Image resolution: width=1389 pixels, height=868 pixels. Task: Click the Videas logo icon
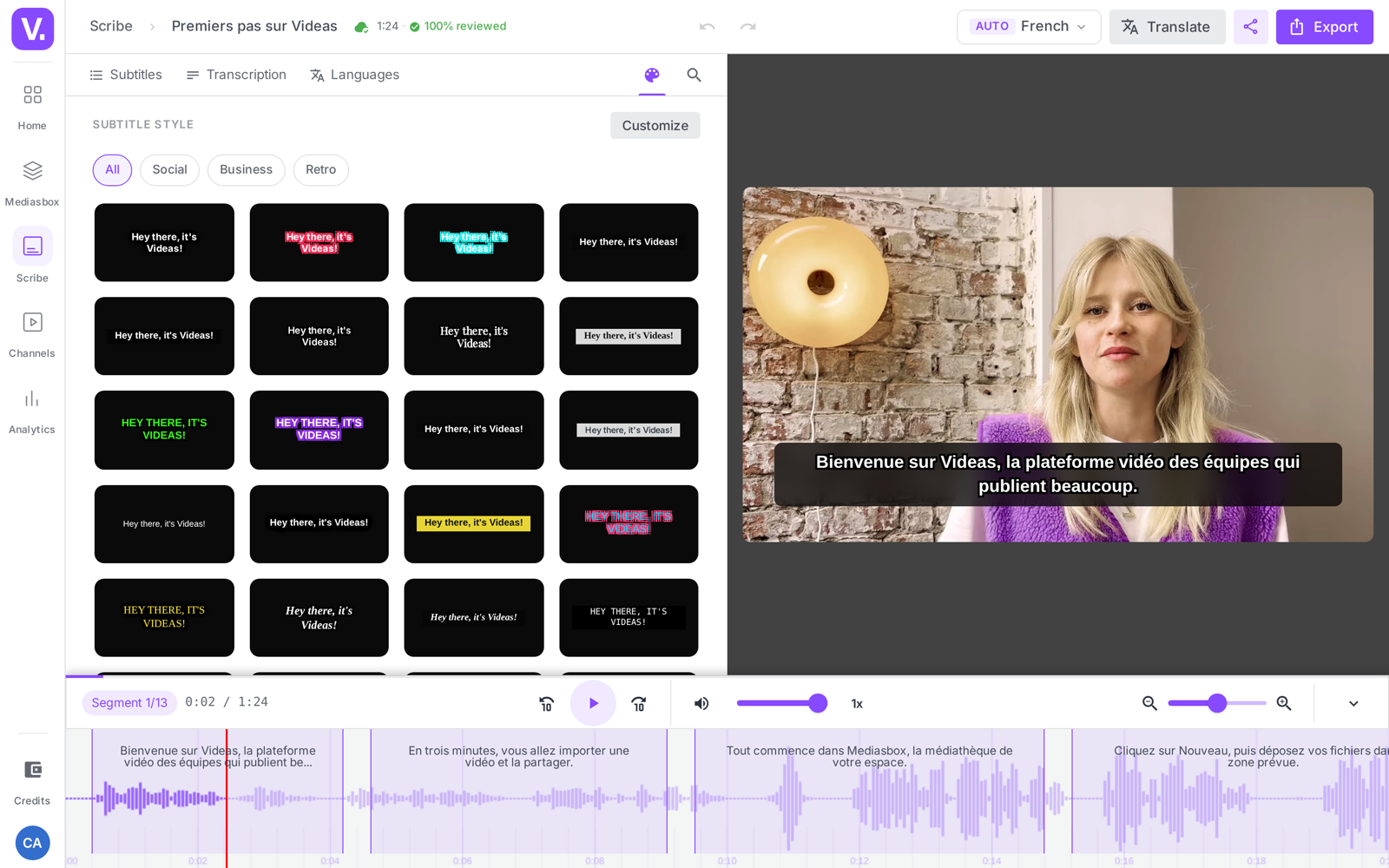coord(32,29)
